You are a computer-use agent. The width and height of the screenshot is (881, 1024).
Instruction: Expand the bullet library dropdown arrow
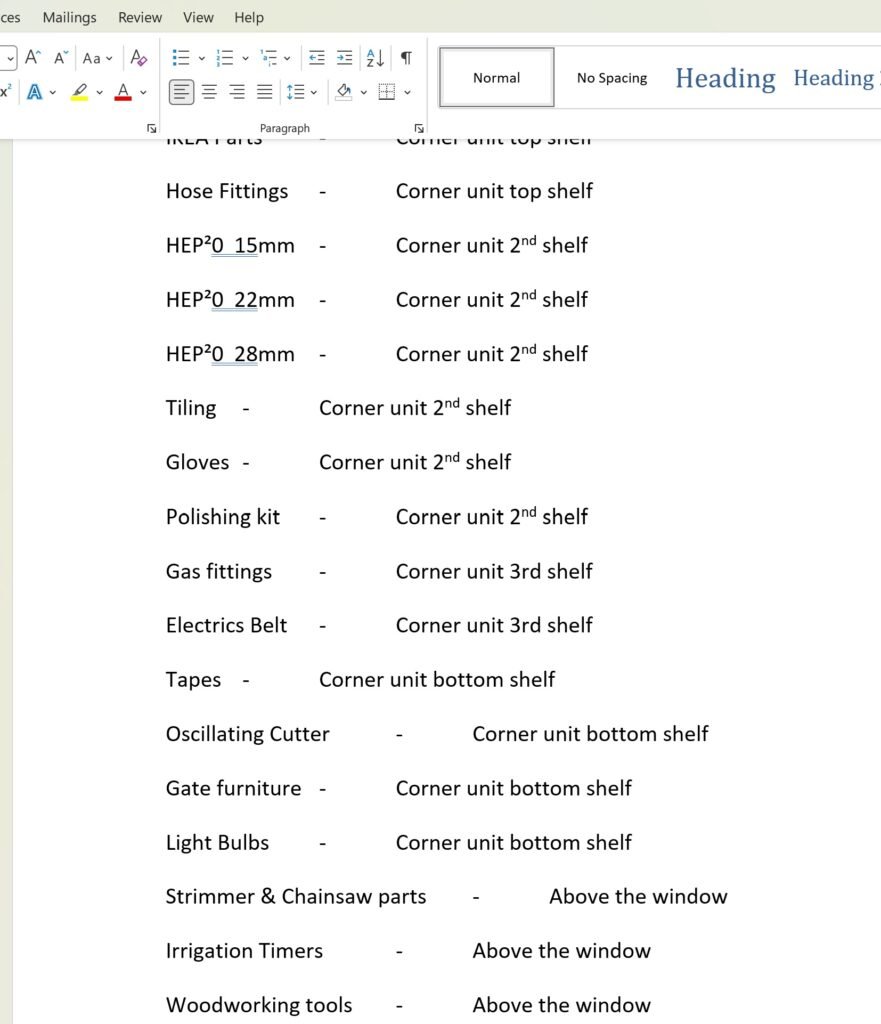[x=202, y=58]
